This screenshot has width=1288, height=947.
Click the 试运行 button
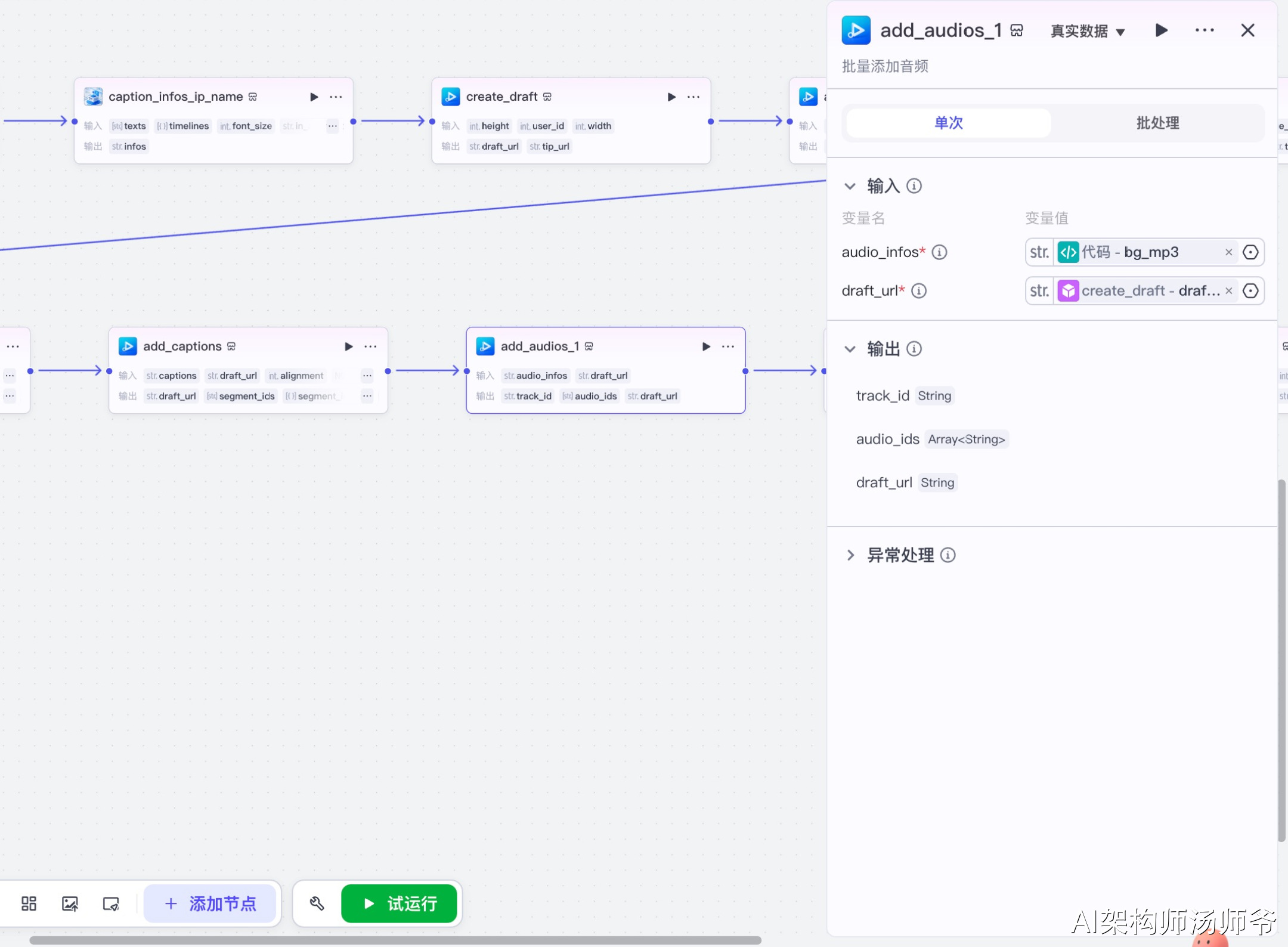coord(399,903)
